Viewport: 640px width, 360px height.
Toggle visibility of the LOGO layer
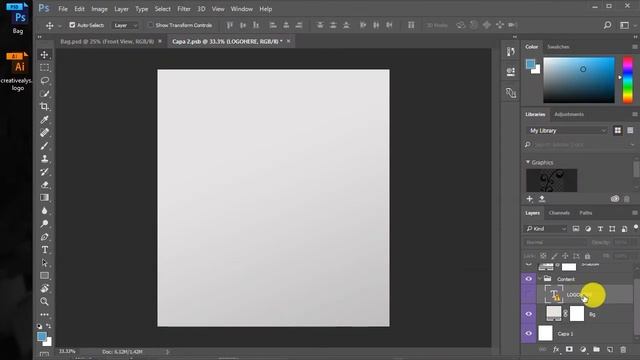tap(529, 294)
